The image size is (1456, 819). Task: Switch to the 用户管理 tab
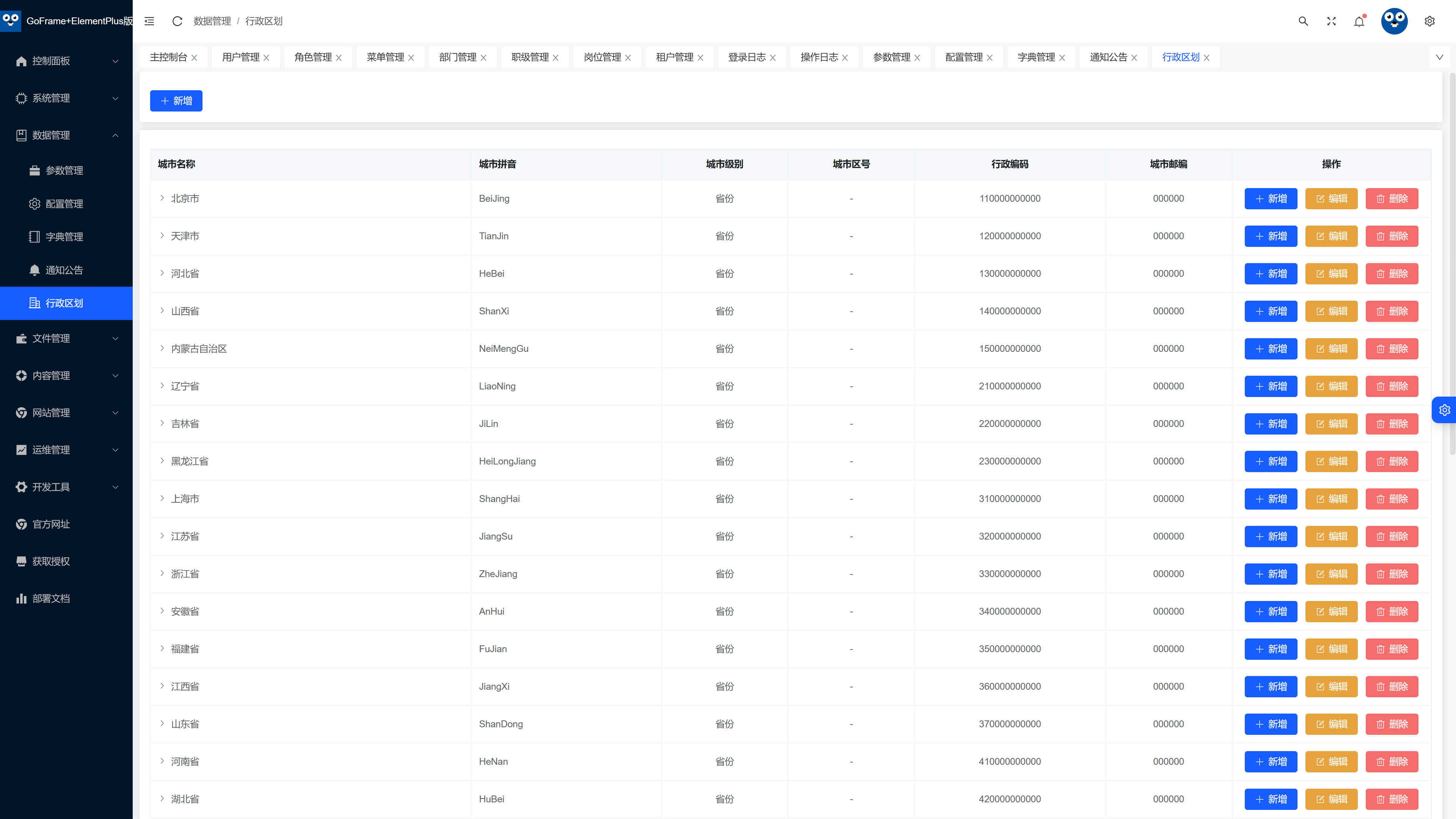pos(241,57)
